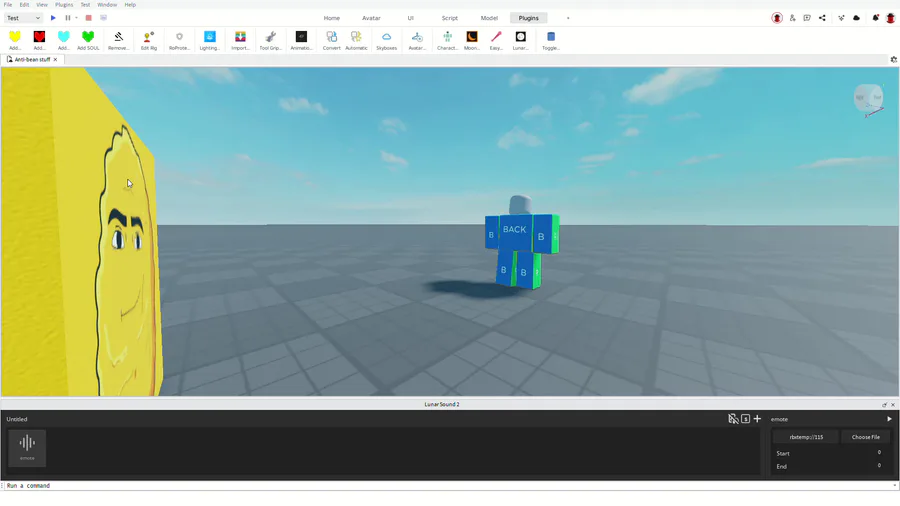Open the Test menu in menu bar
Screen dimensions: 900x506
pyautogui.click(x=85, y=5)
